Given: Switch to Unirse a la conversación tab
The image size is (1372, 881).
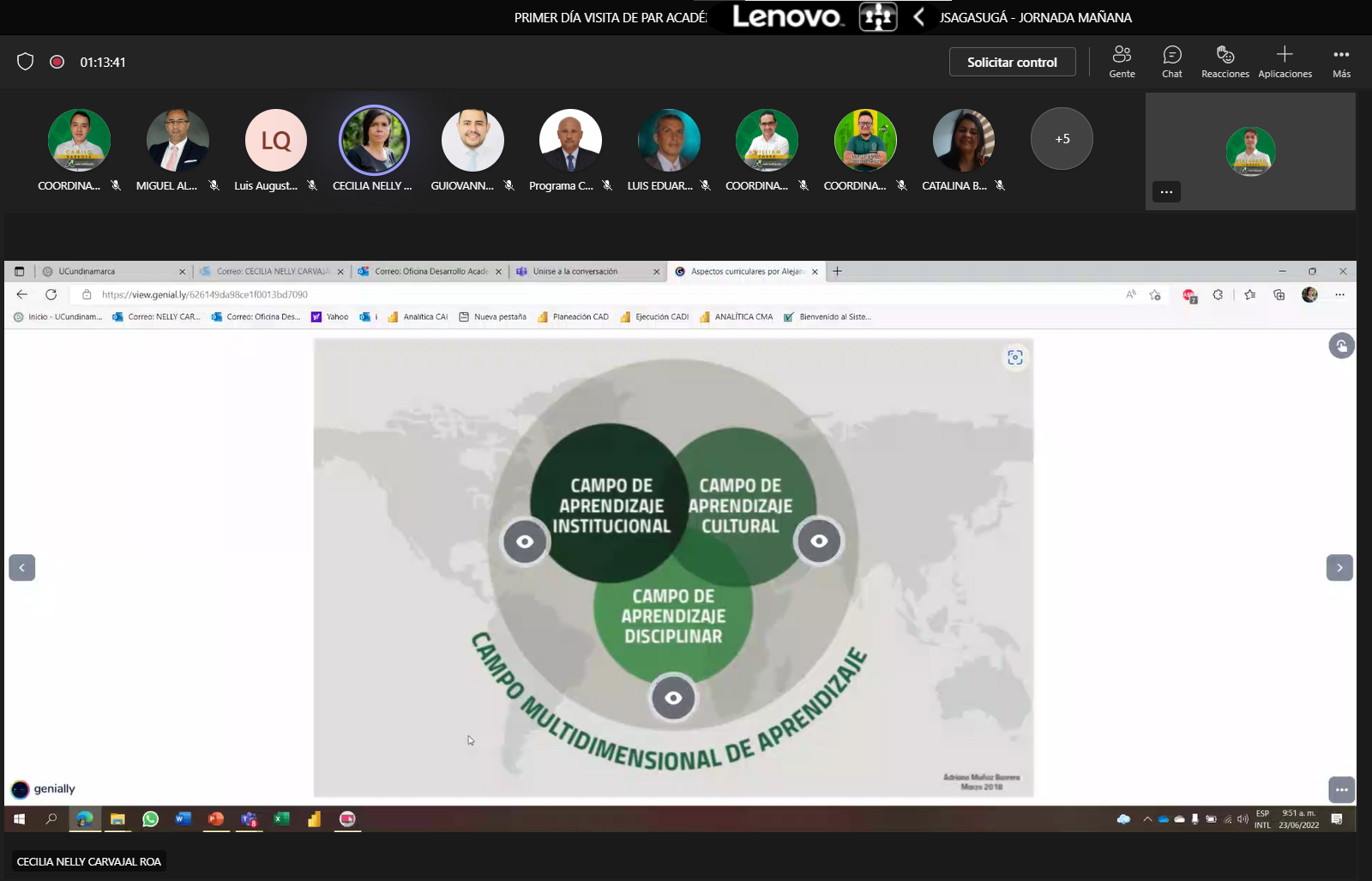Looking at the screenshot, I should pyautogui.click(x=587, y=271).
